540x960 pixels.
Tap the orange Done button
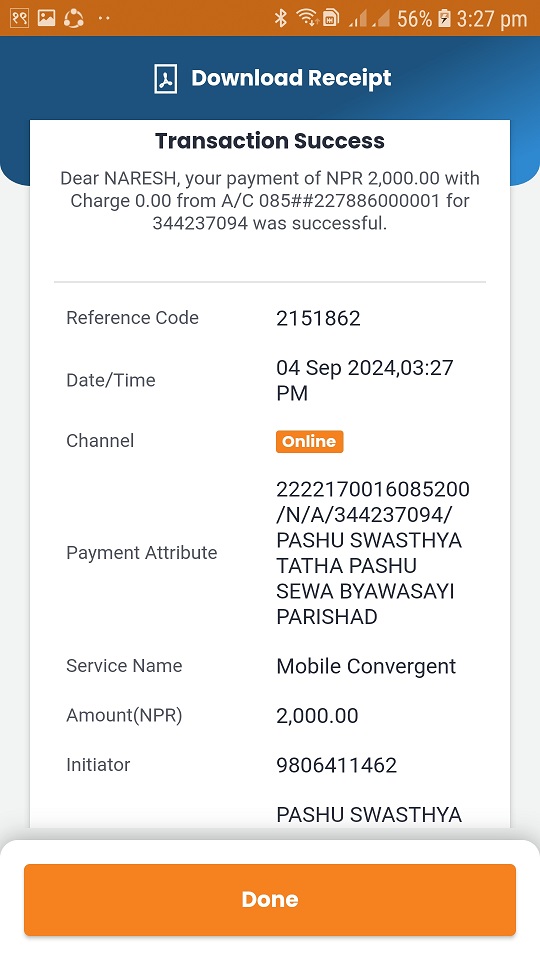click(270, 899)
